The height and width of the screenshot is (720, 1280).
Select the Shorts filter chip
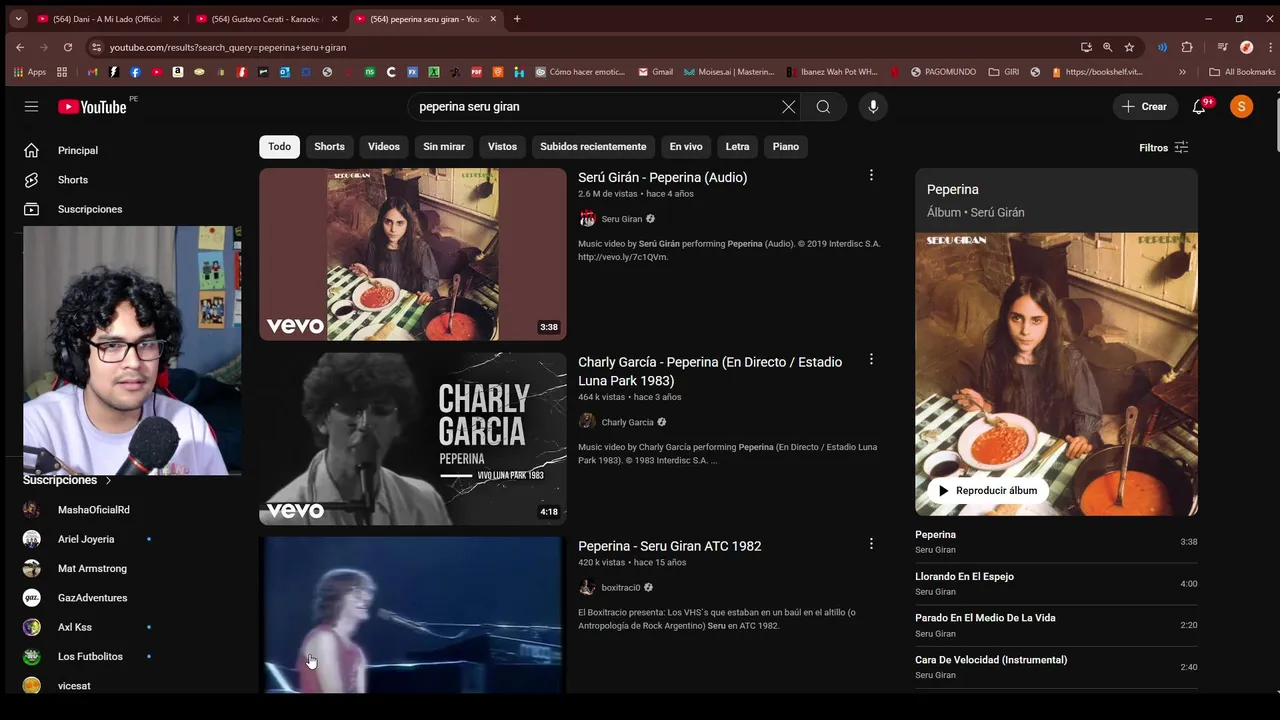(329, 147)
